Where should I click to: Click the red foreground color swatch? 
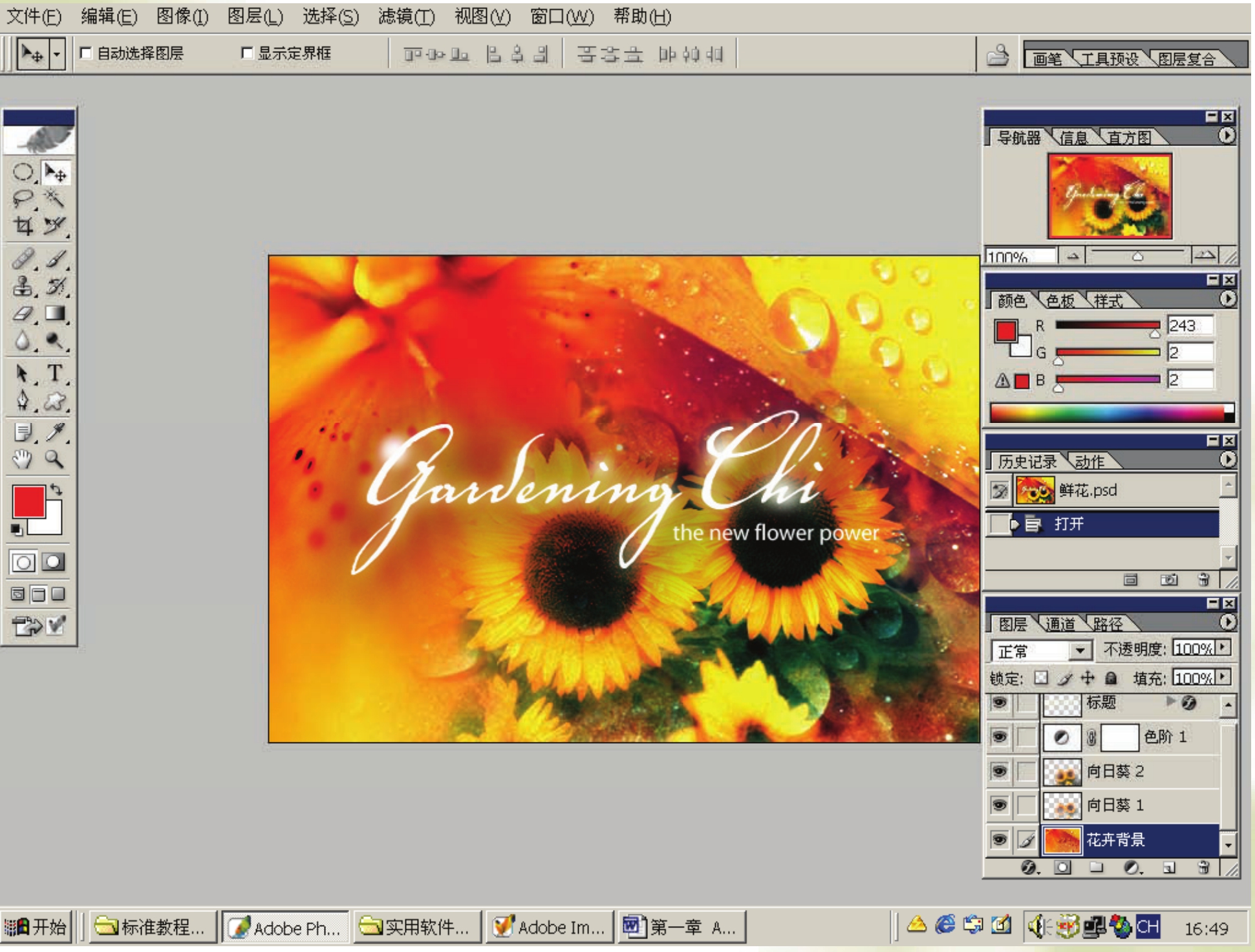click(x=29, y=502)
